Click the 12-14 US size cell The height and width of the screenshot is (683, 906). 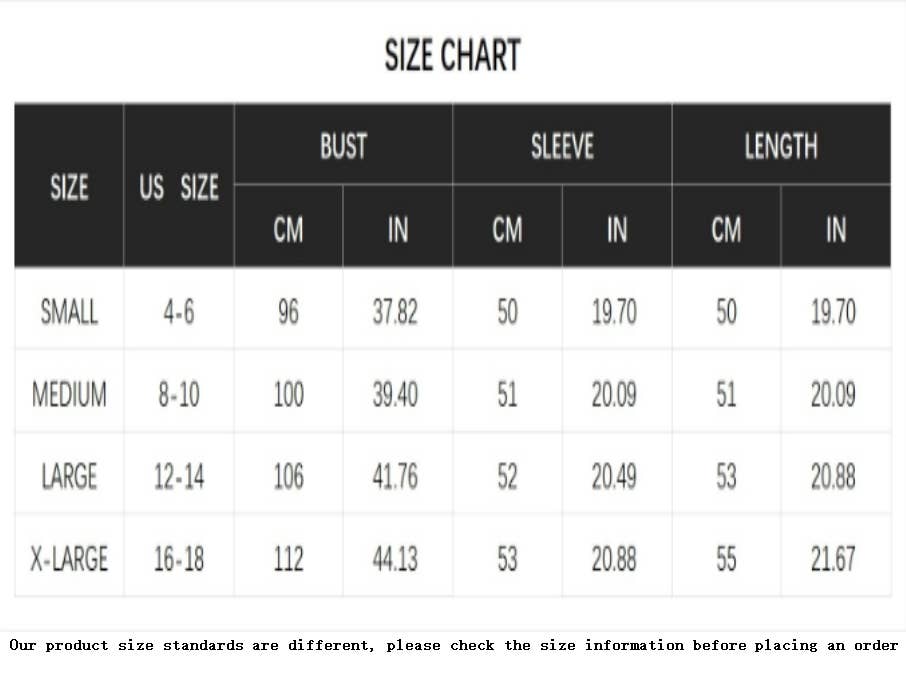point(179,476)
